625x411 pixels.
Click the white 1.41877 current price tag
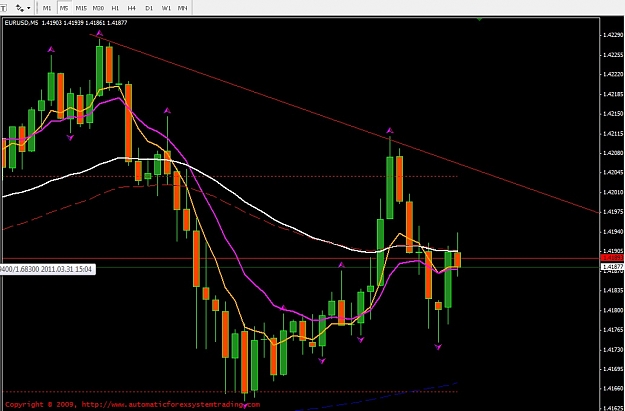point(612,266)
